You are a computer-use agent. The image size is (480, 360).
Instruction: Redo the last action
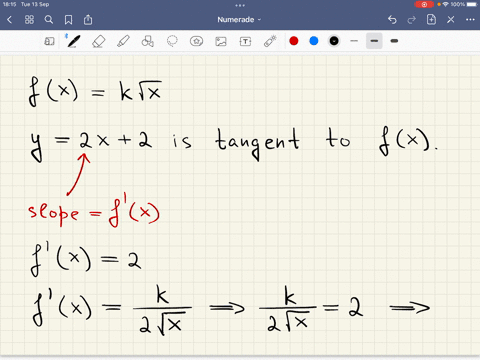(412, 20)
